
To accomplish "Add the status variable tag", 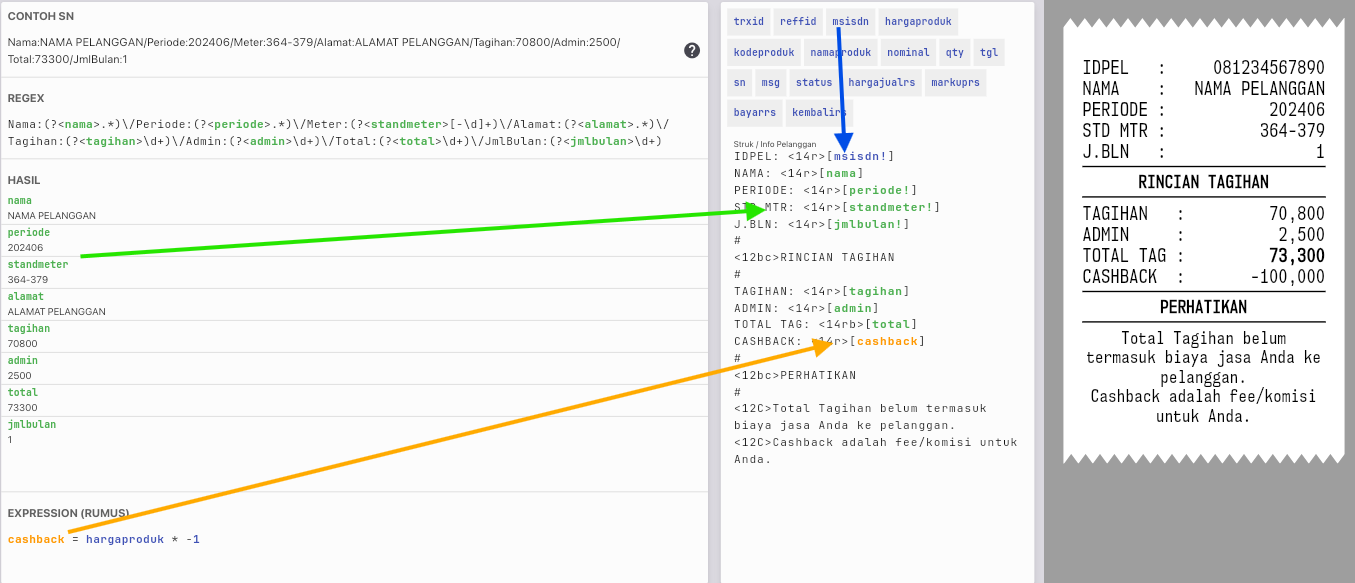I will pos(813,82).
